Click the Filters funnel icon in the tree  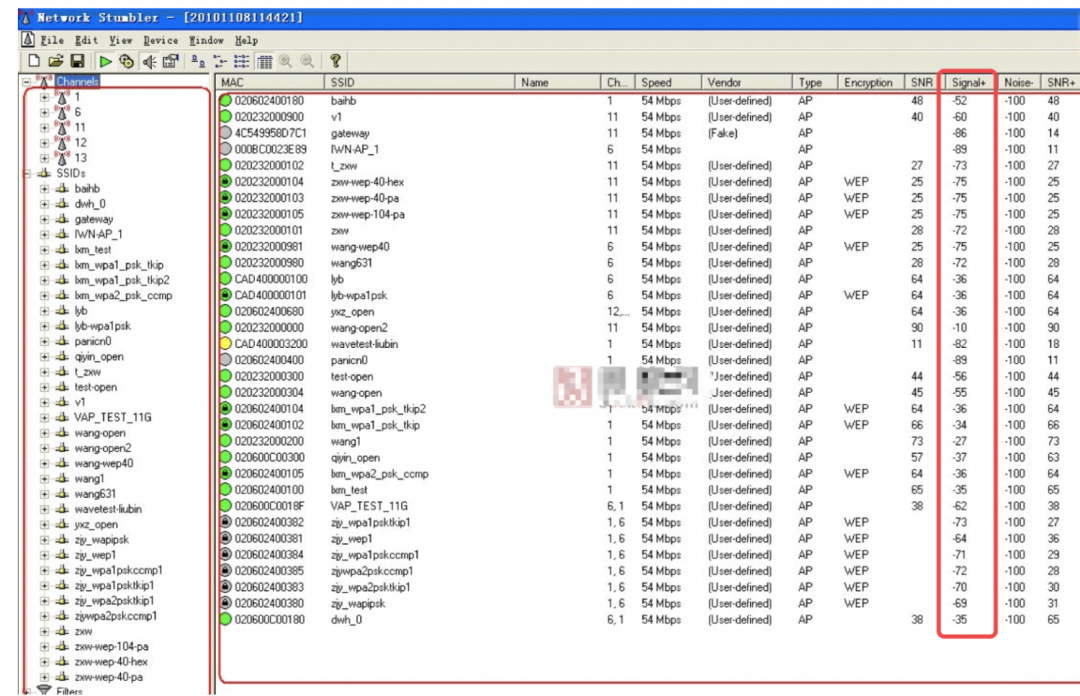(44, 690)
